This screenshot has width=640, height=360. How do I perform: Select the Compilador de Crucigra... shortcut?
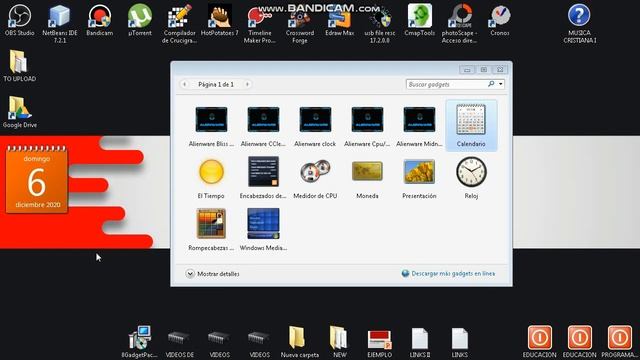click(x=179, y=24)
